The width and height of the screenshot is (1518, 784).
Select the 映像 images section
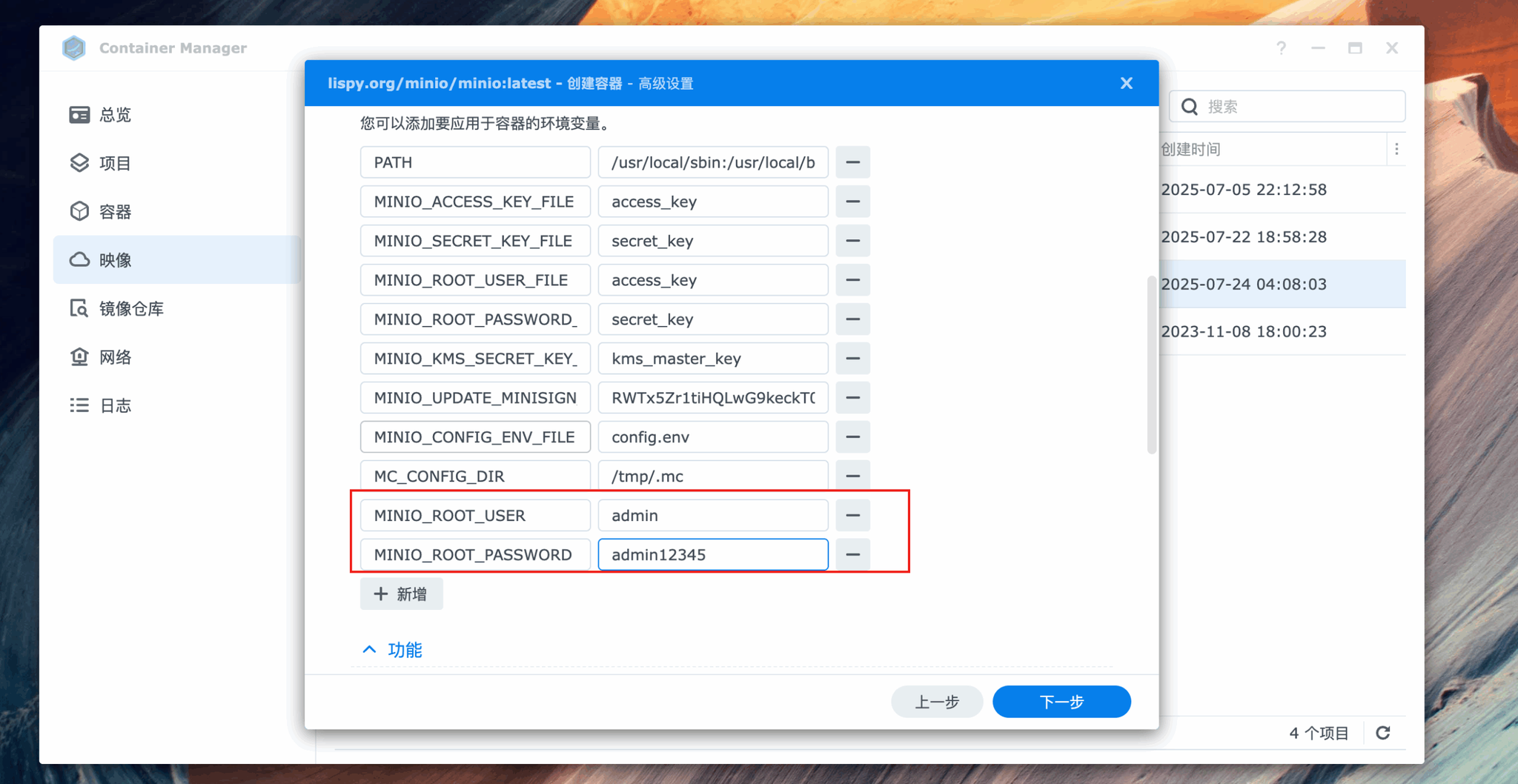click(176, 260)
